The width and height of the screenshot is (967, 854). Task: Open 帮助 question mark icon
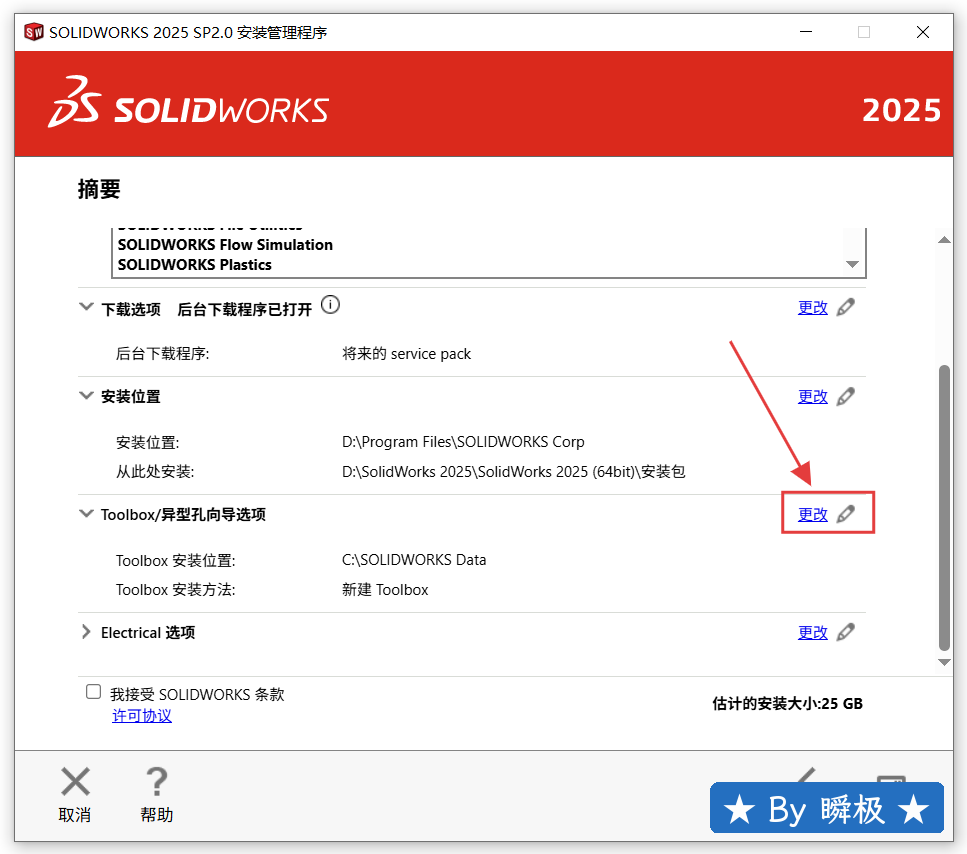click(156, 782)
